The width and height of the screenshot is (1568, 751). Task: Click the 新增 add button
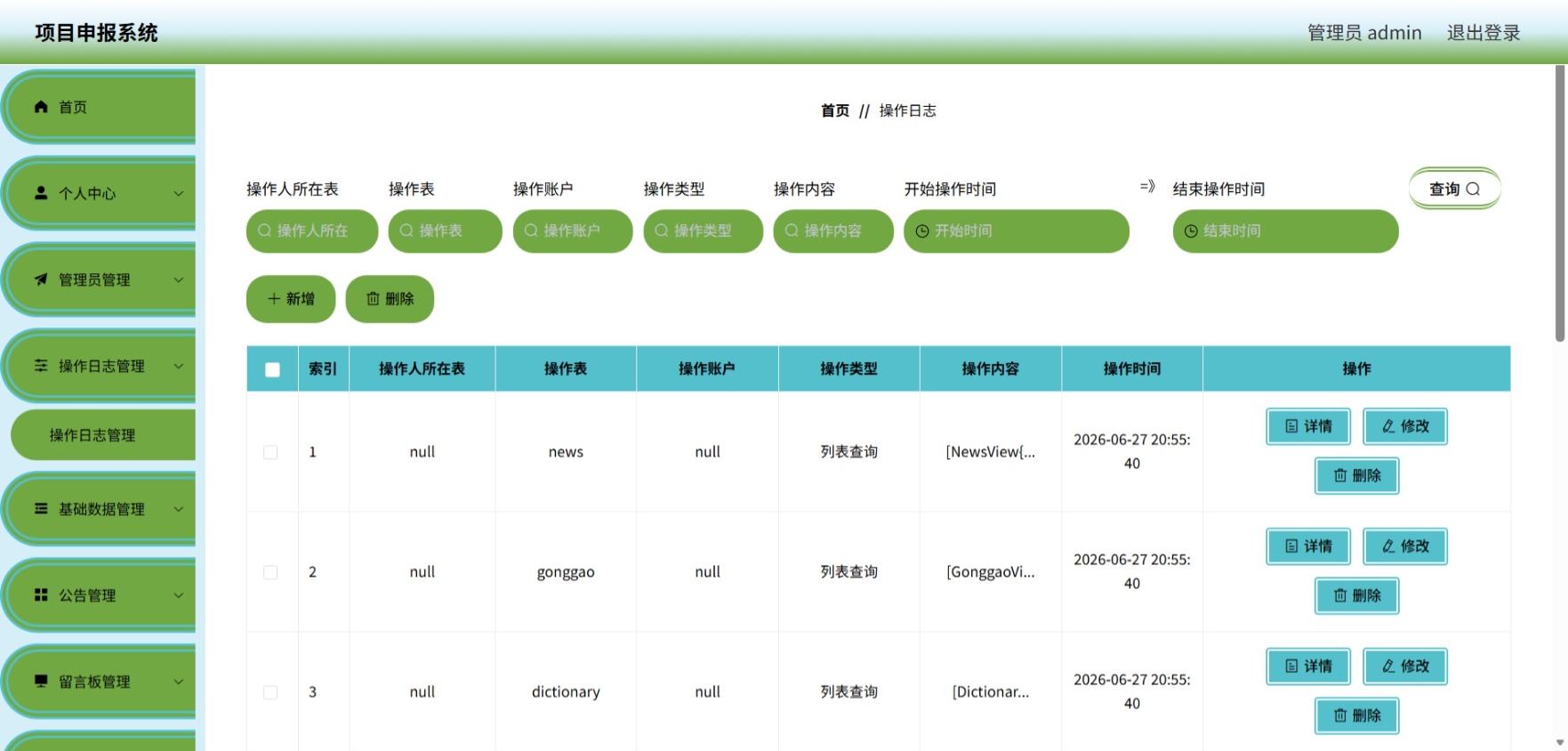[x=291, y=299]
